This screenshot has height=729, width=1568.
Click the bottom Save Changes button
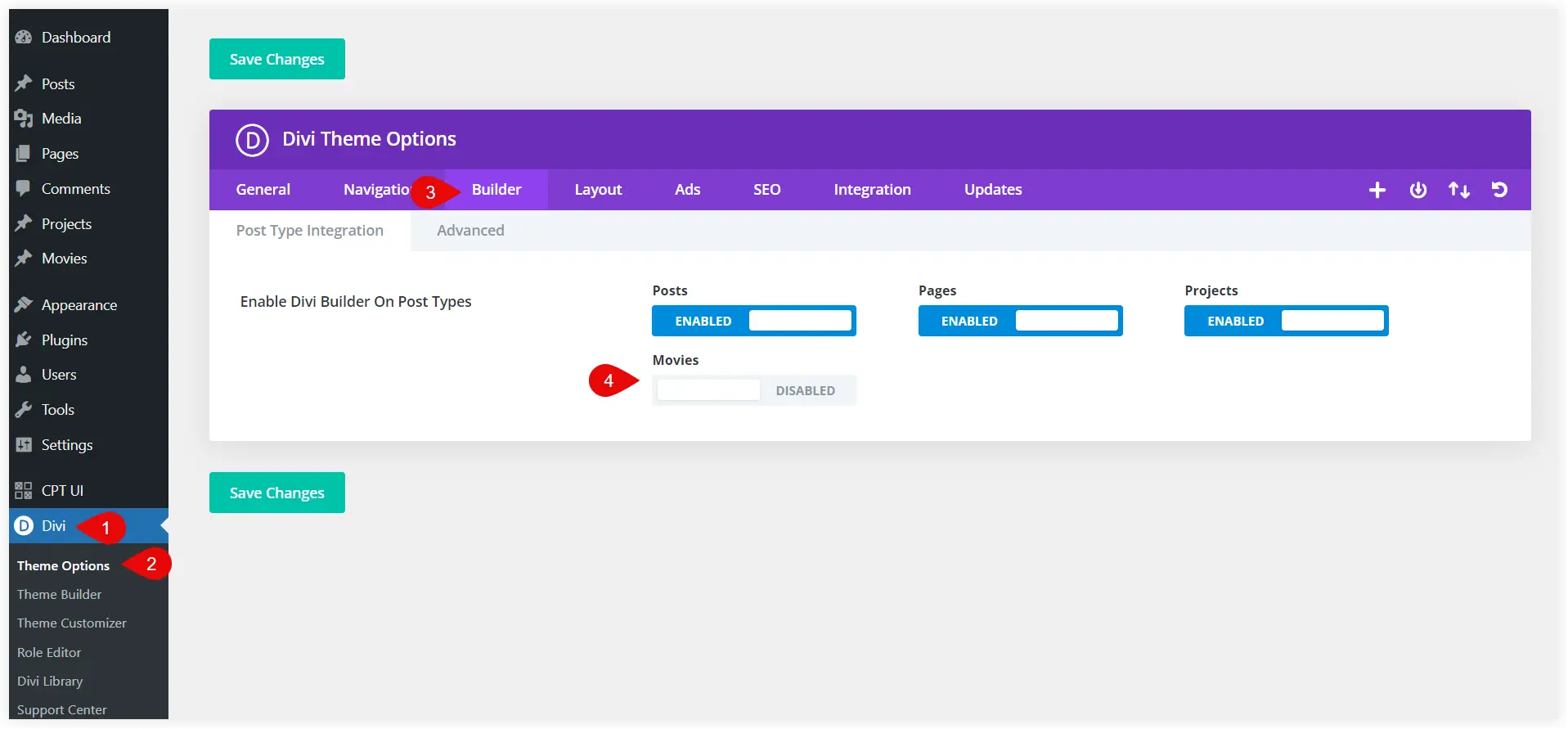[277, 493]
